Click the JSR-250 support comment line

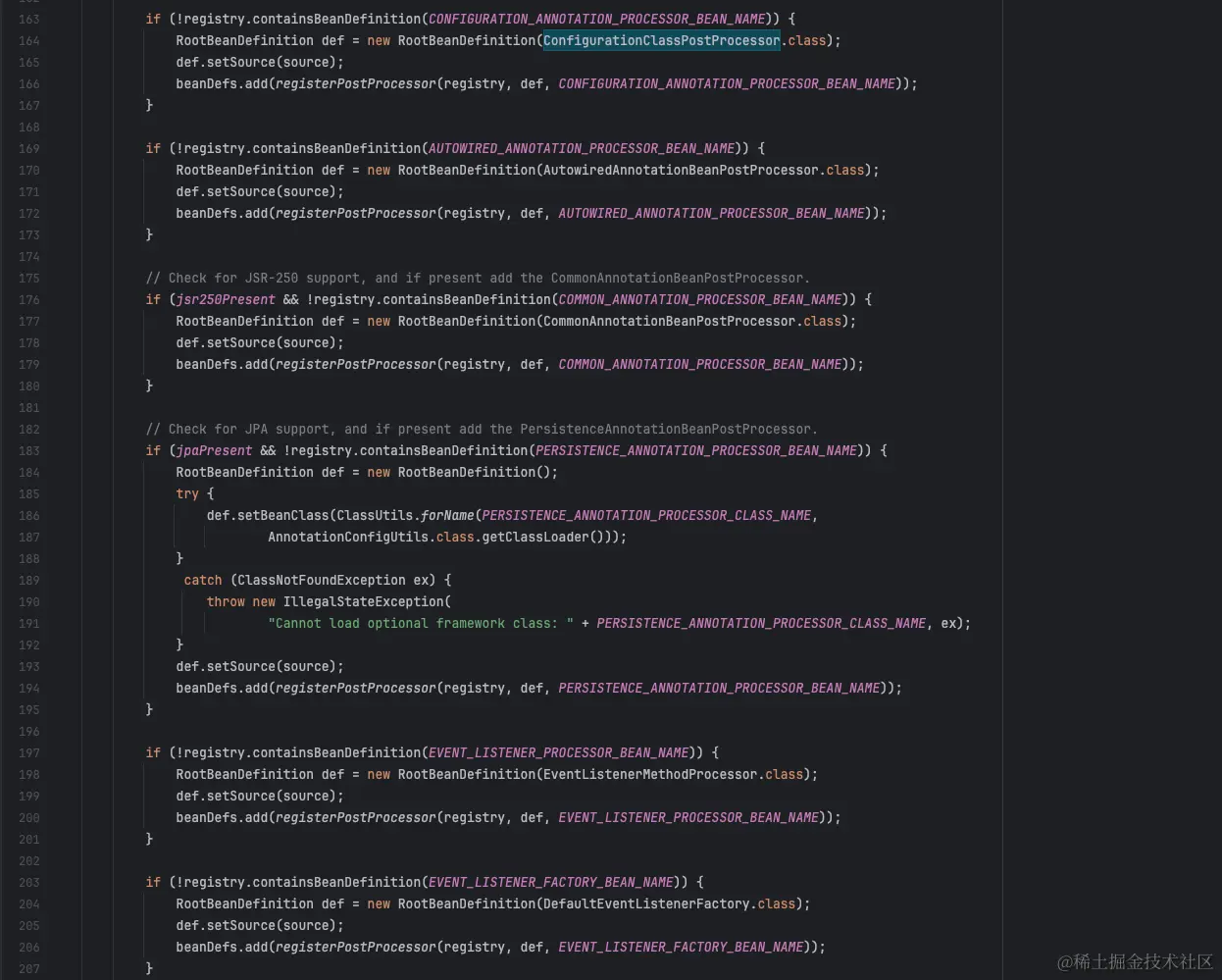pyautogui.click(x=478, y=278)
